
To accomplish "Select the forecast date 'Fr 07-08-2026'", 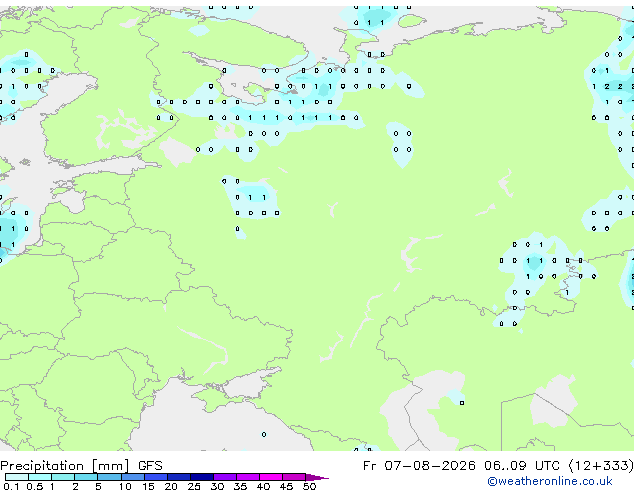I will click(419, 466).
